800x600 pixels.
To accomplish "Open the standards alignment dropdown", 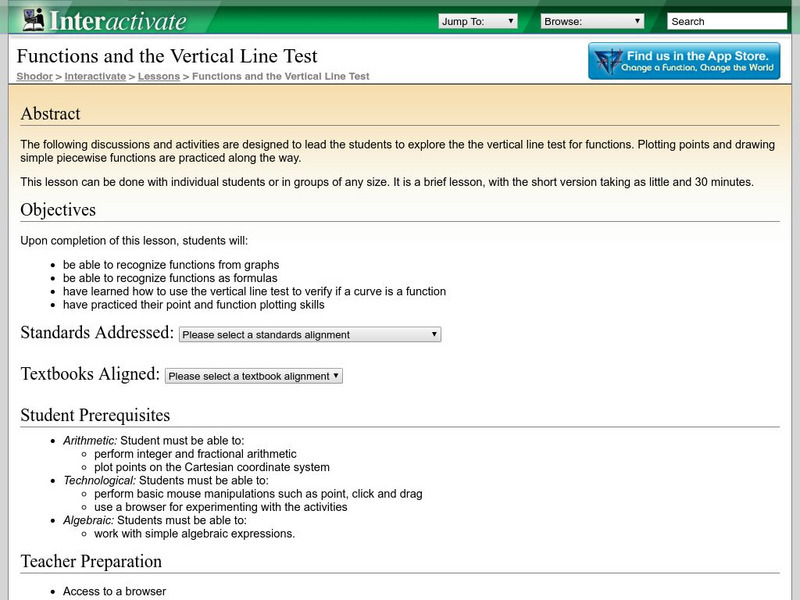I will 310,335.
